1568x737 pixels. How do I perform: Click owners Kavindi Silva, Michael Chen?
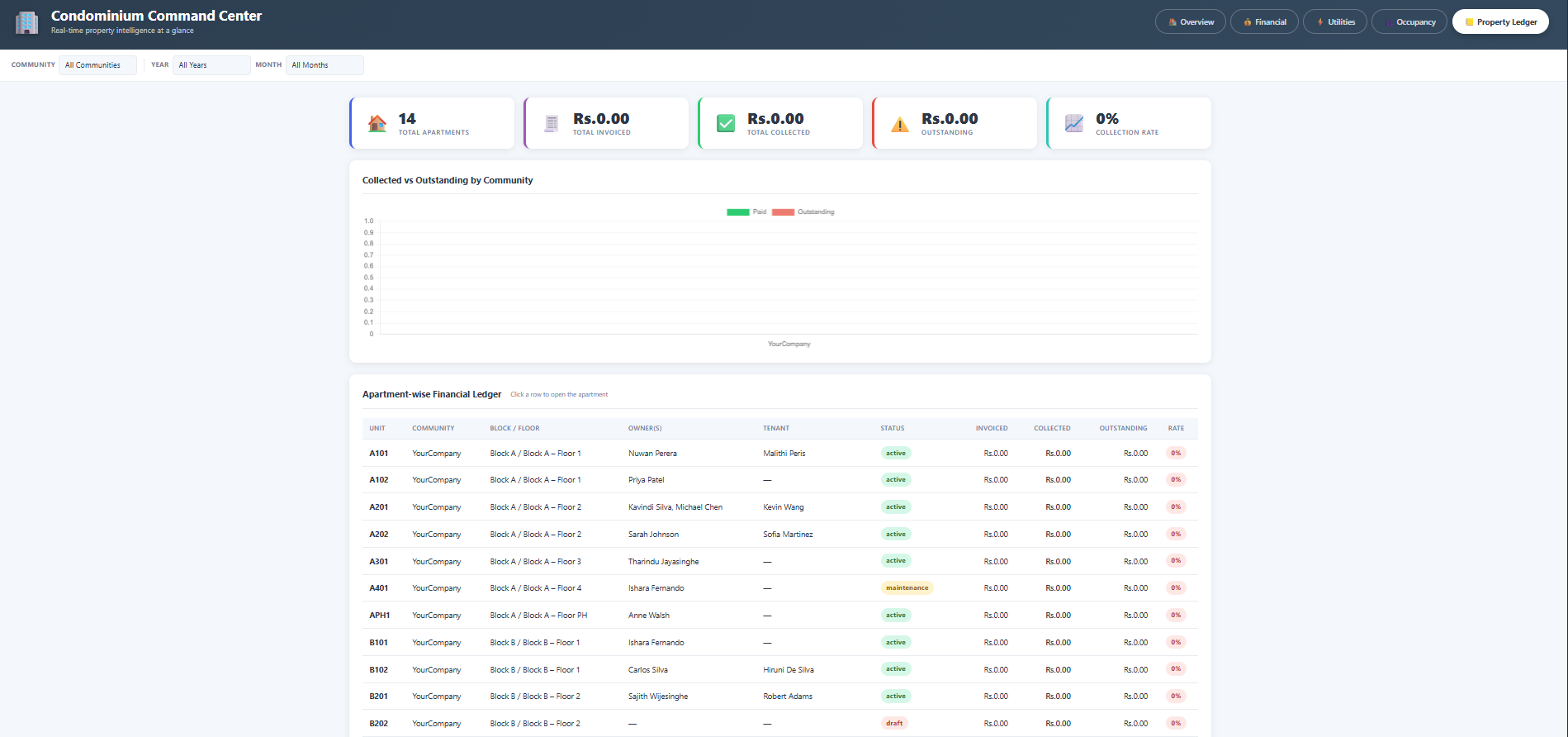tap(675, 507)
